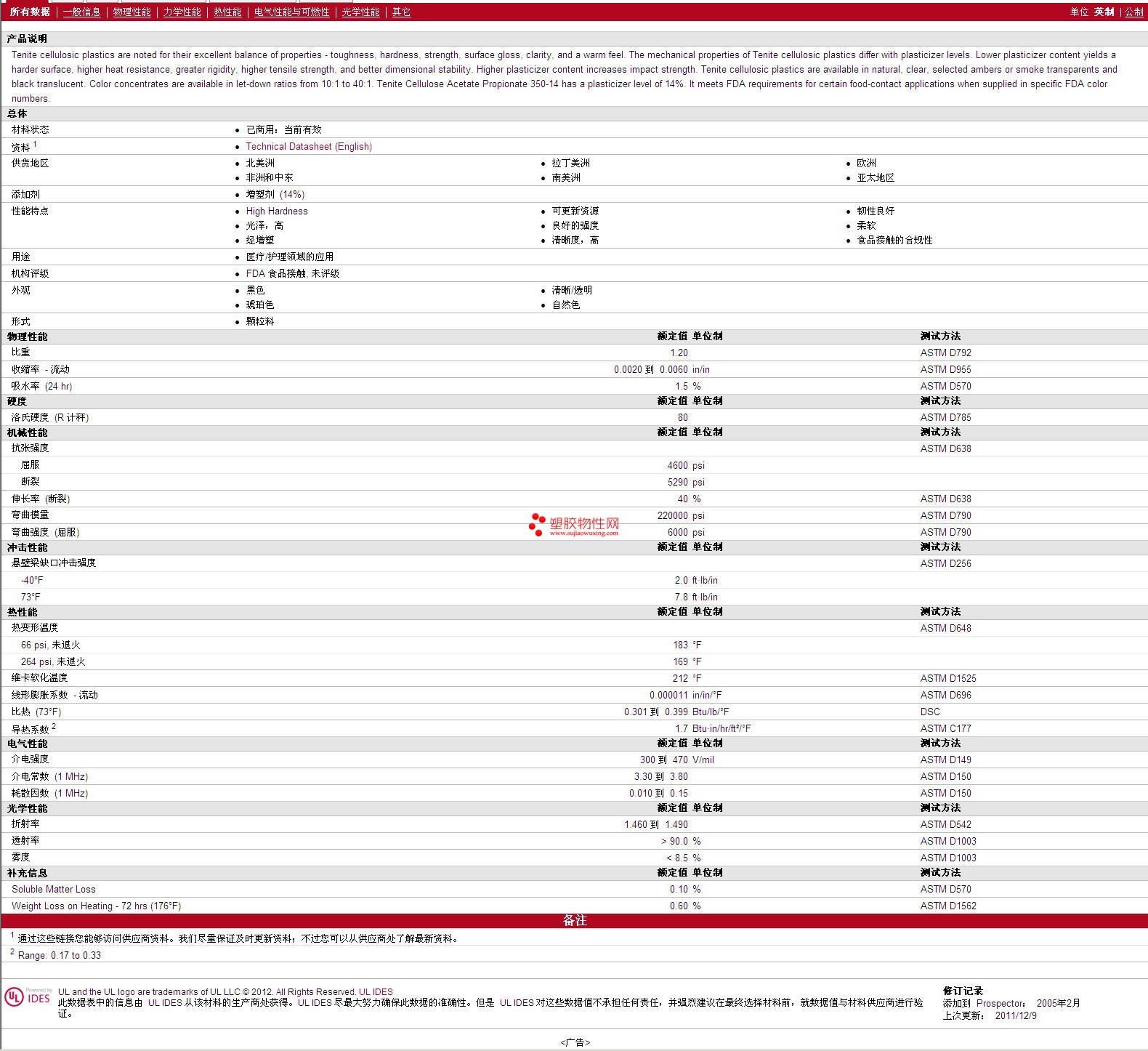The height and width of the screenshot is (1051, 1148).
Task: Open the 其它 tab
Action: [x=401, y=12]
